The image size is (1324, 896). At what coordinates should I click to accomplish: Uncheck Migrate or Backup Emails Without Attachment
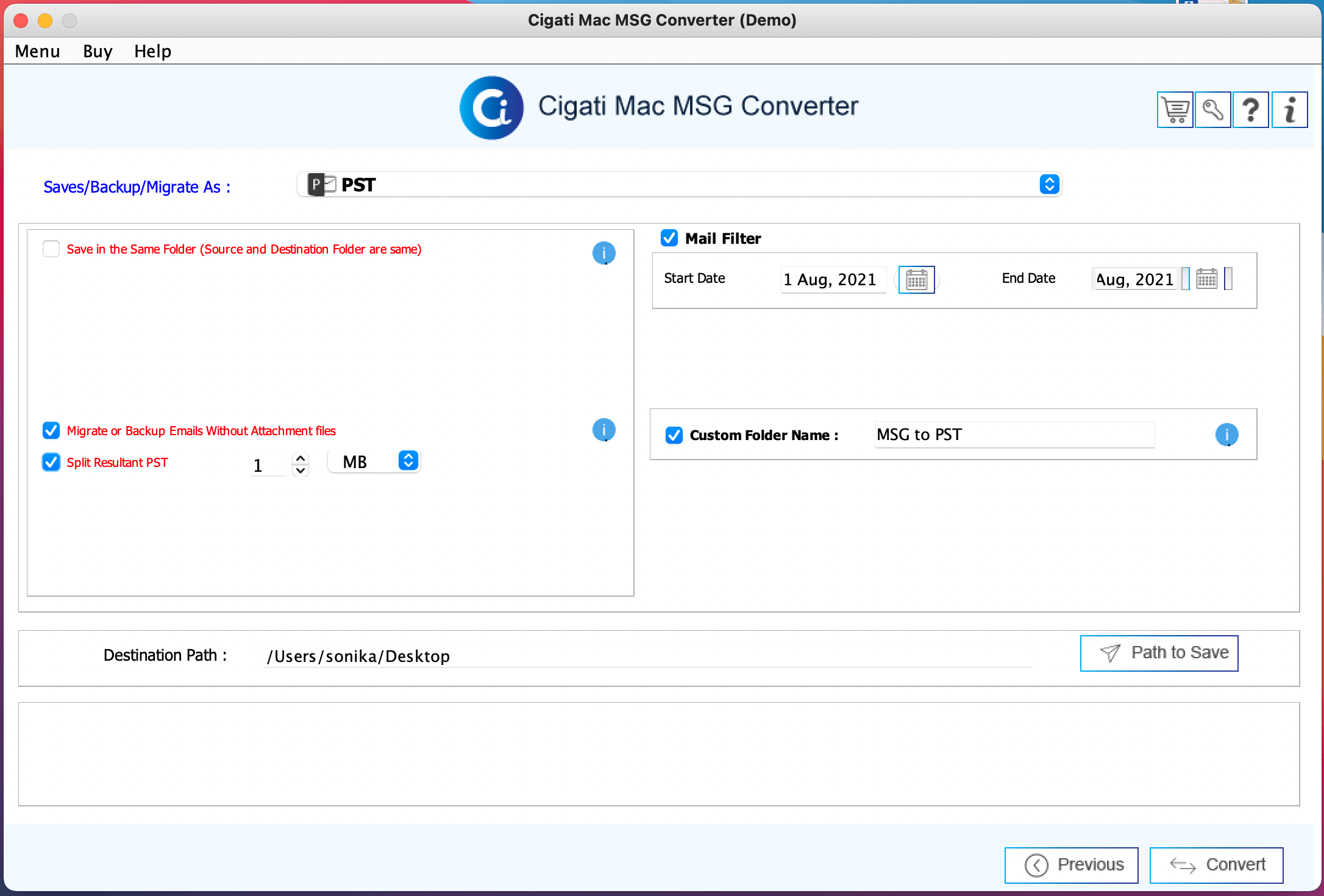(x=51, y=430)
